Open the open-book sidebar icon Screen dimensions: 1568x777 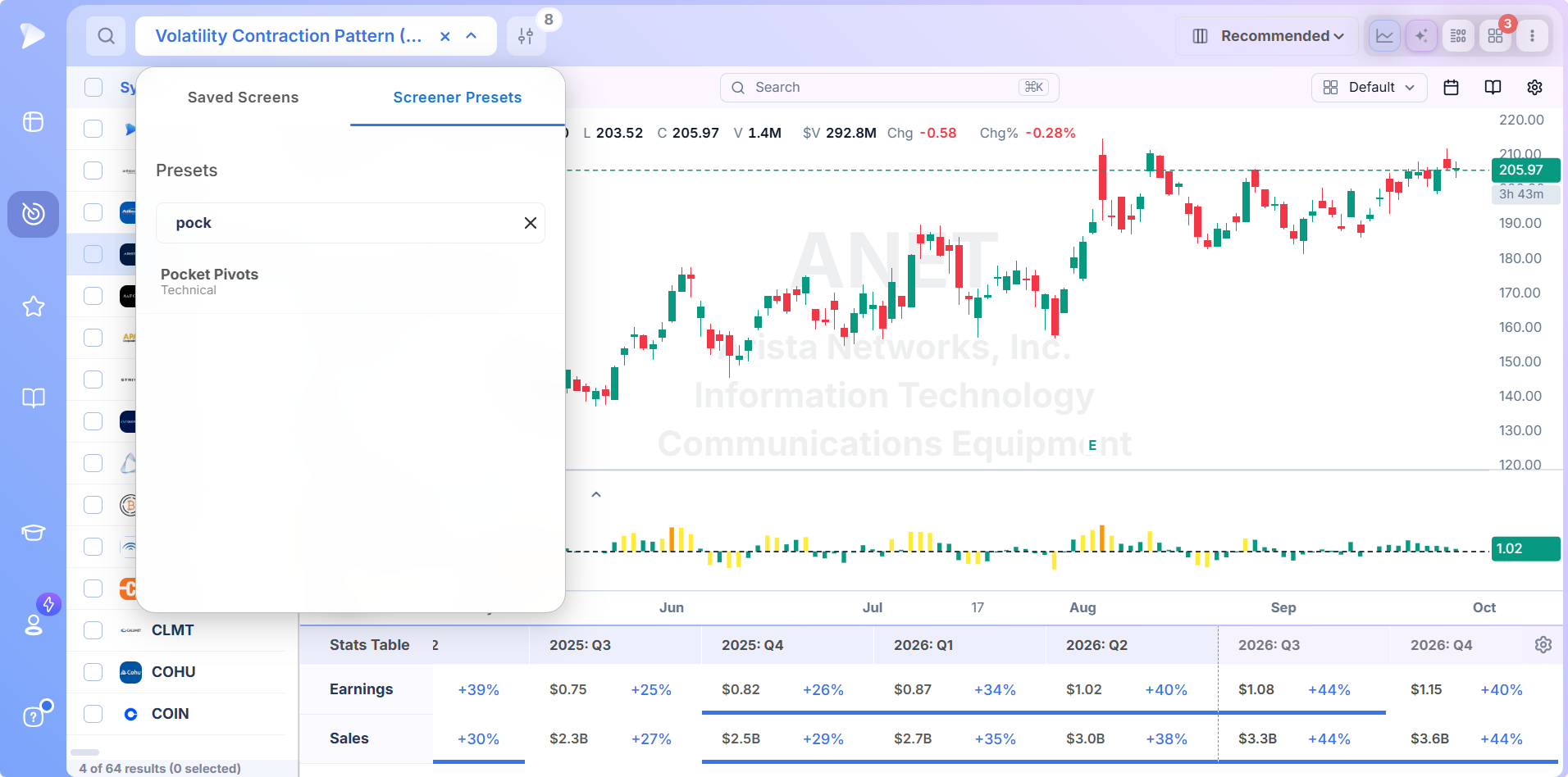pos(33,398)
